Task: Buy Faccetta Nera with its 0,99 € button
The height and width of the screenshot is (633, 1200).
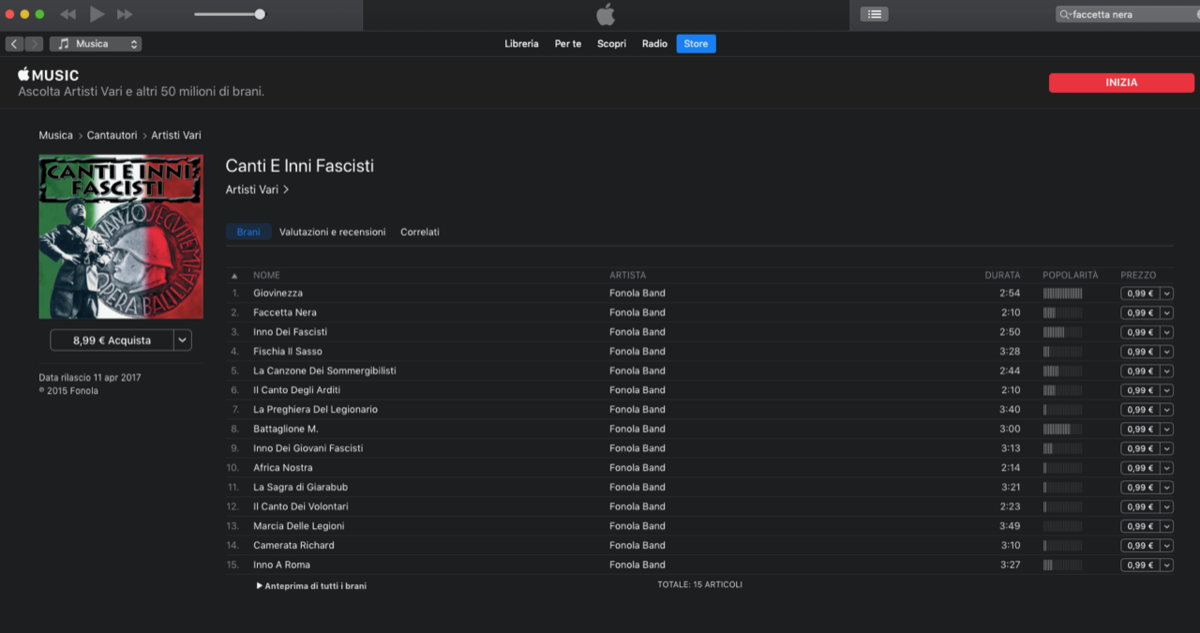Action: click(1140, 312)
